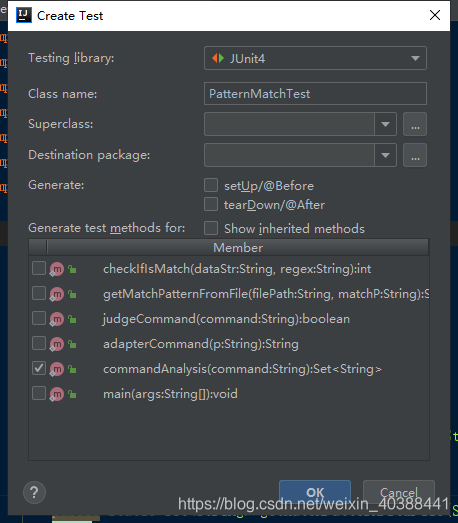The height and width of the screenshot is (523, 458).
Task: Select the main(args:String[]):void text
Action: pyautogui.click(x=170, y=394)
